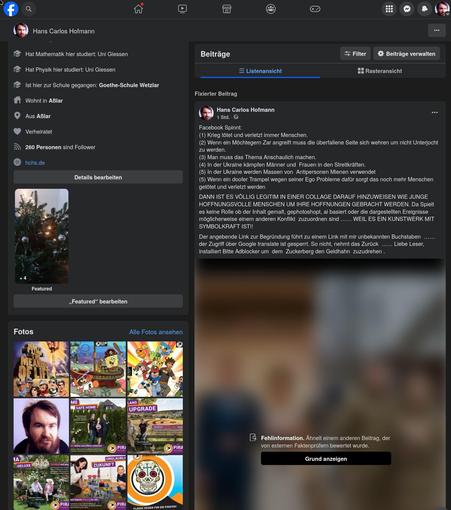Image resolution: width=451 pixels, height=510 pixels.
Task: Click the post privacy globe icon
Action: point(236,117)
